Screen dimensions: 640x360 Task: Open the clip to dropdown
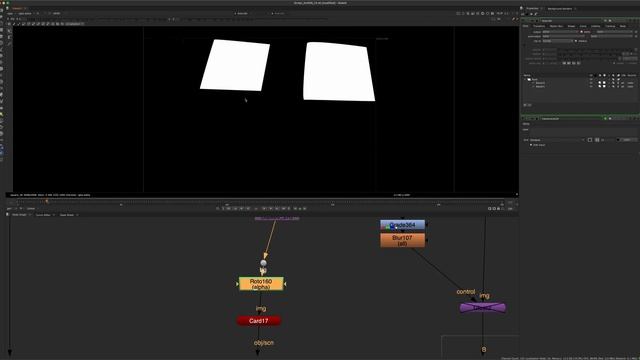[x=558, y=41]
